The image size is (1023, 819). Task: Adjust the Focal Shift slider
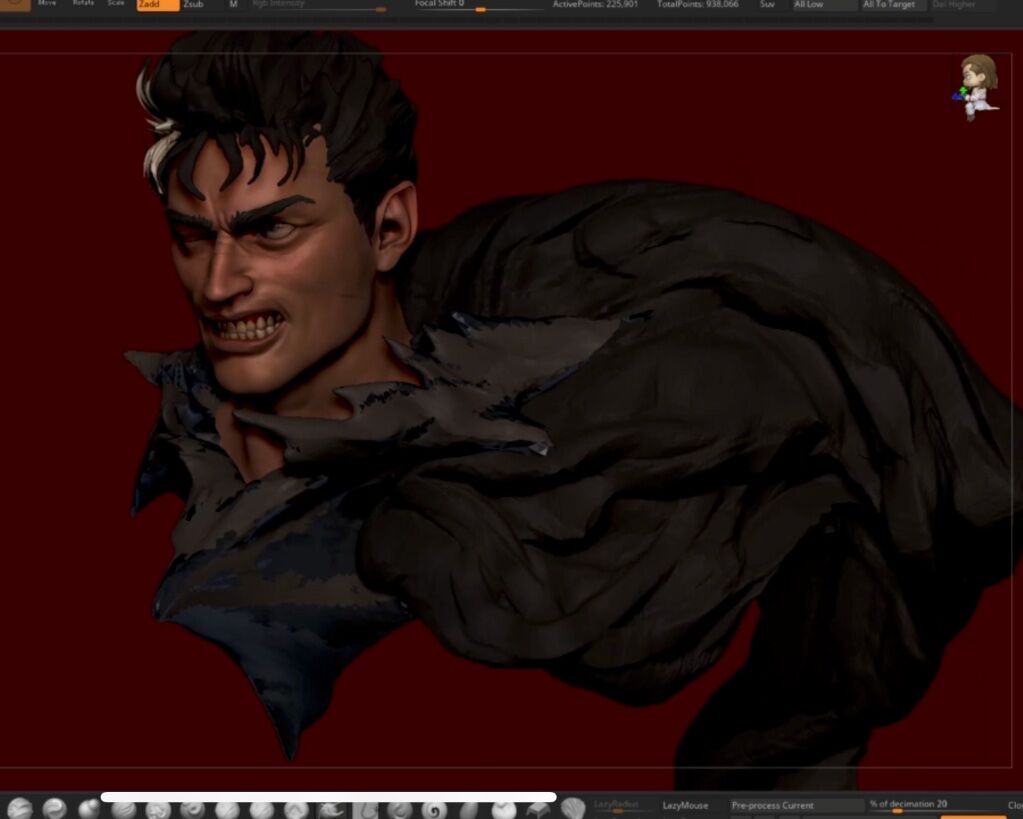[478, 5]
